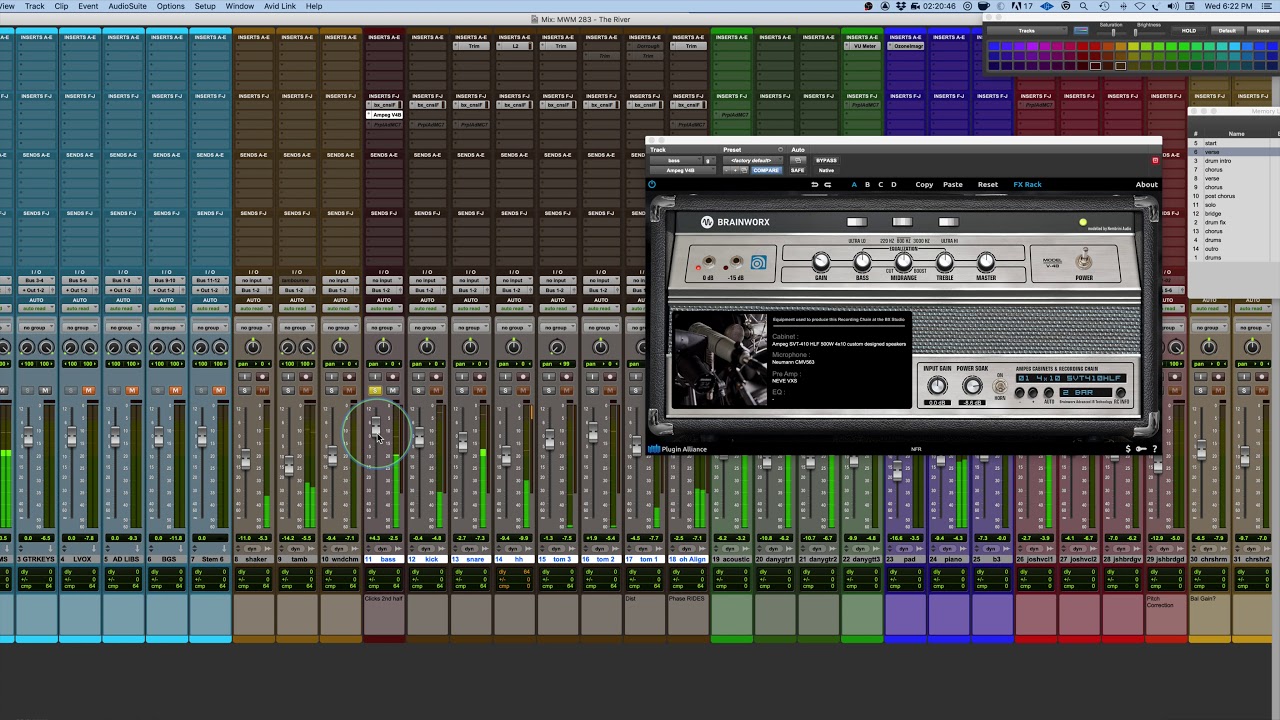Click the undo arrow in plugin toolbar

(x=814, y=184)
